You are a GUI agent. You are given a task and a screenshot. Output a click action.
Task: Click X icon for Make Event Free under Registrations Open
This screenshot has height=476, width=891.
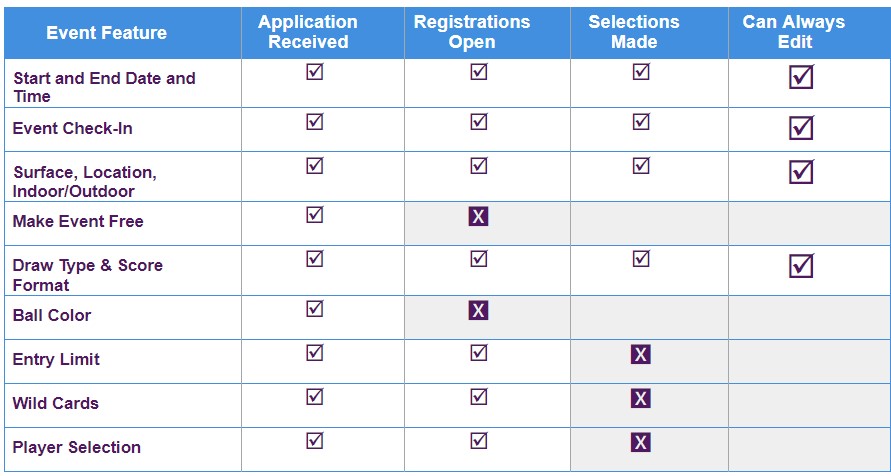click(478, 216)
